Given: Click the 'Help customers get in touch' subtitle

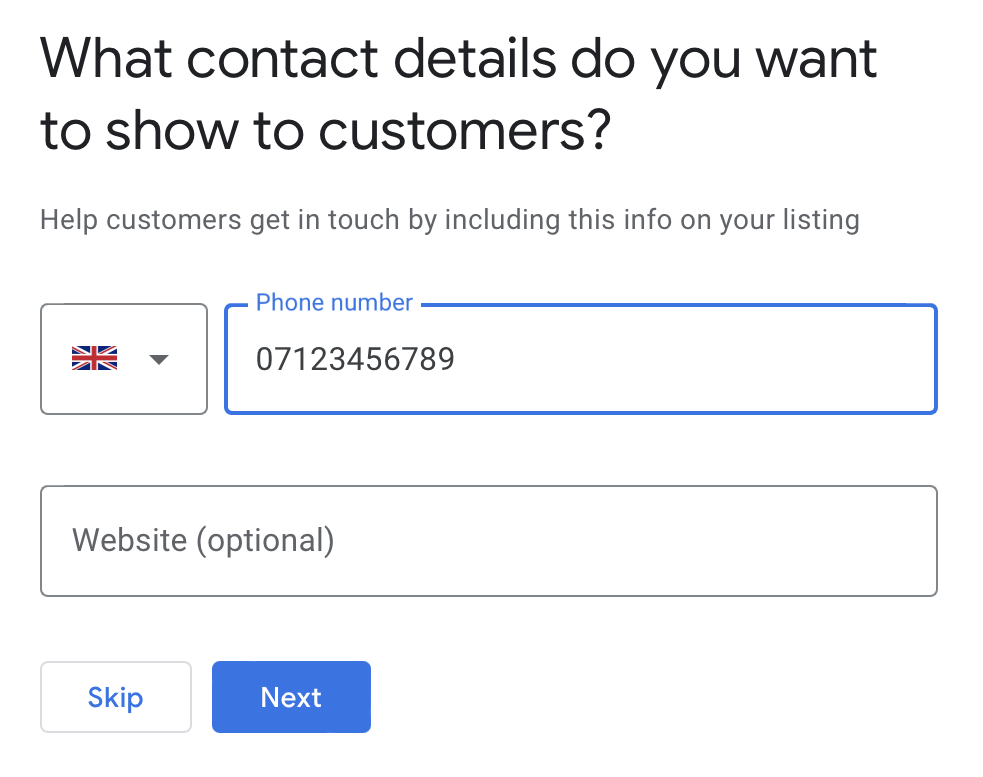Looking at the screenshot, I should pos(449,221).
